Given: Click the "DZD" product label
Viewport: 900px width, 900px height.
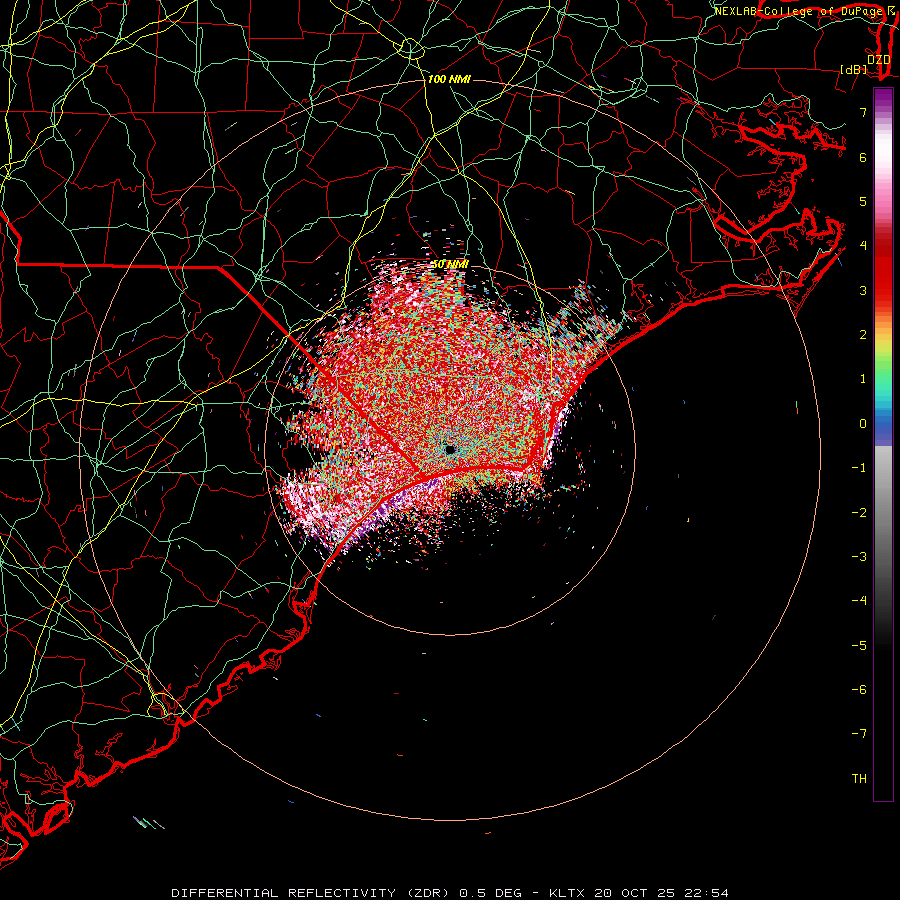Looking at the screenshot, I should pos(878,60).
